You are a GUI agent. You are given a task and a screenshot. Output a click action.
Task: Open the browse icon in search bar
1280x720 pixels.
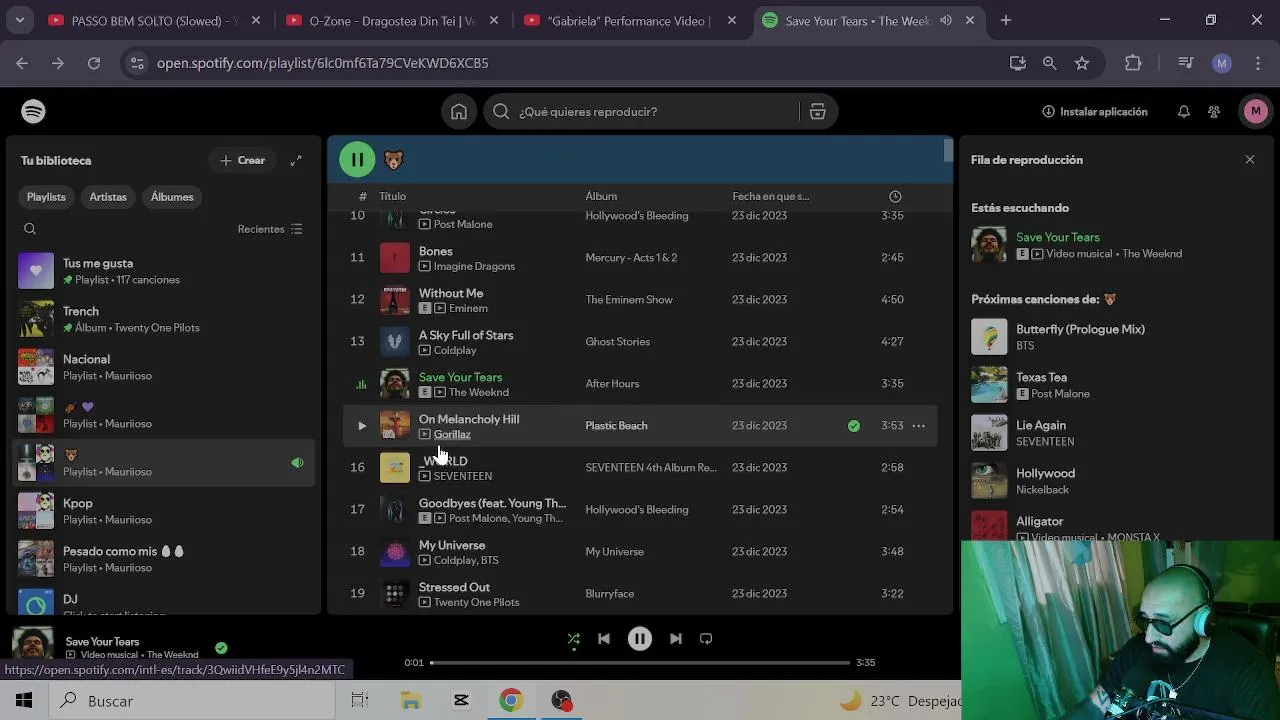[x=817, y=112]
